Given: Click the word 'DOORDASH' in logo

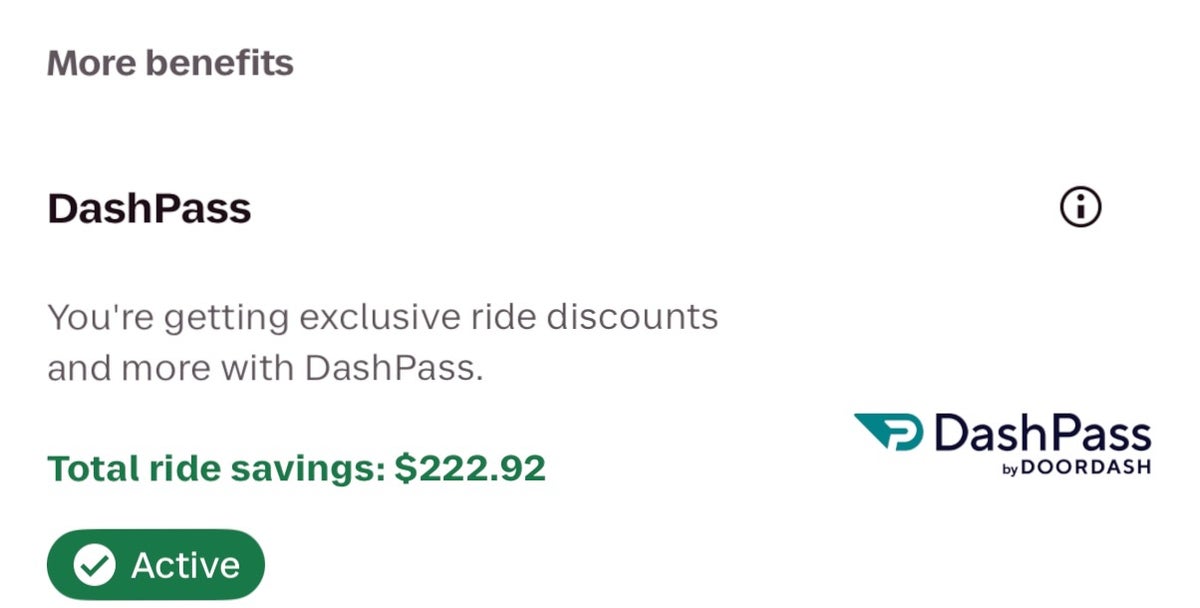Looking at the screenshot, I should pyautogui.click(x=1087, y=467).
